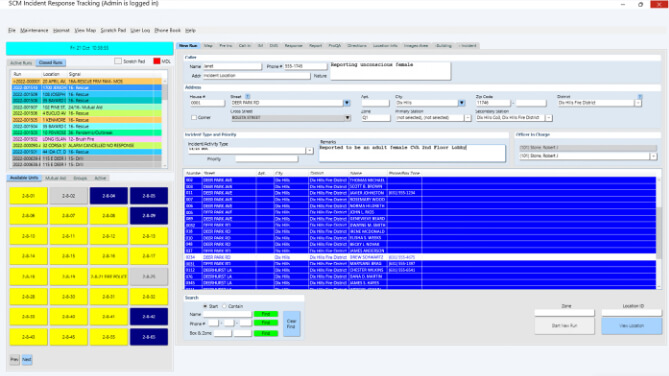Click the caller Name input field
The image size is (669, 376).
(232, 66)
